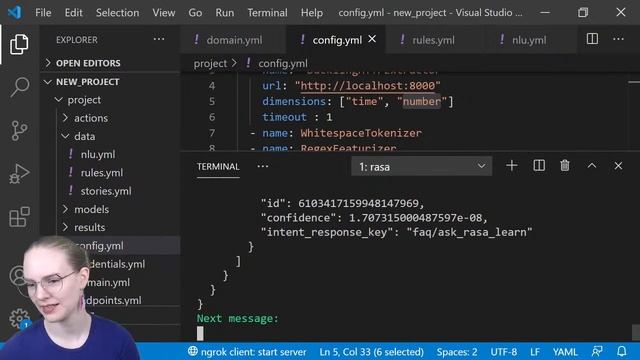Open the Help menu
This screenshot has height=360, width=640.
(312, 13)
